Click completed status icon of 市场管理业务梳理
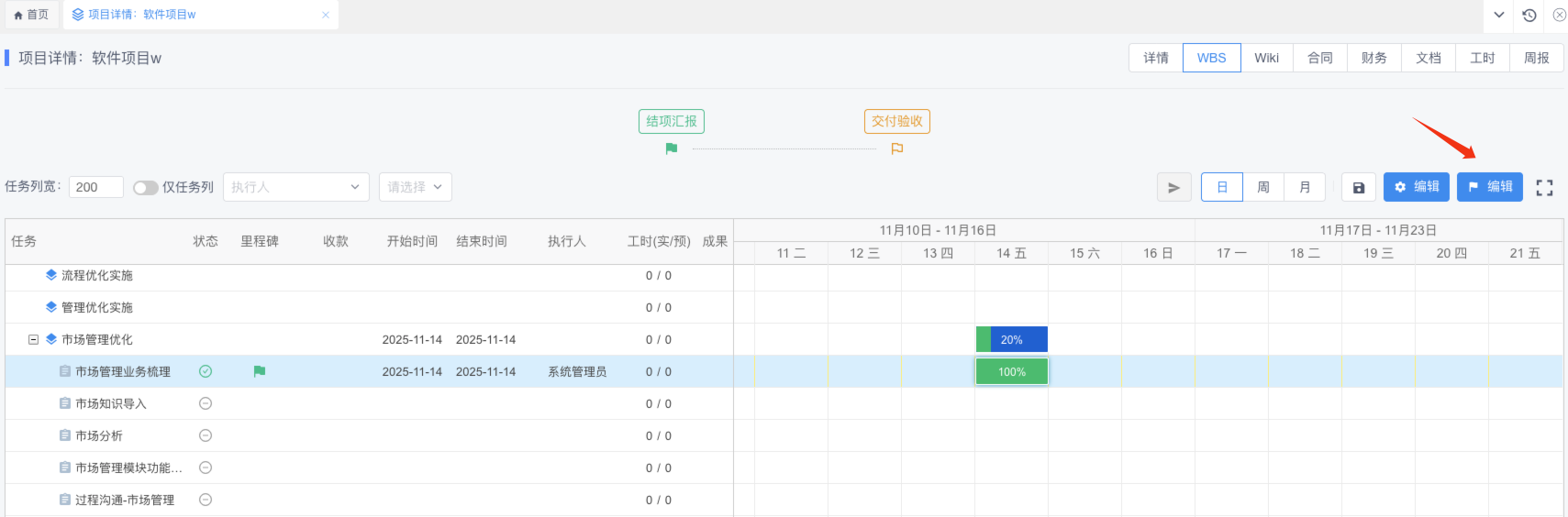This screenshot has height=517, width=1568. (206, 371)
